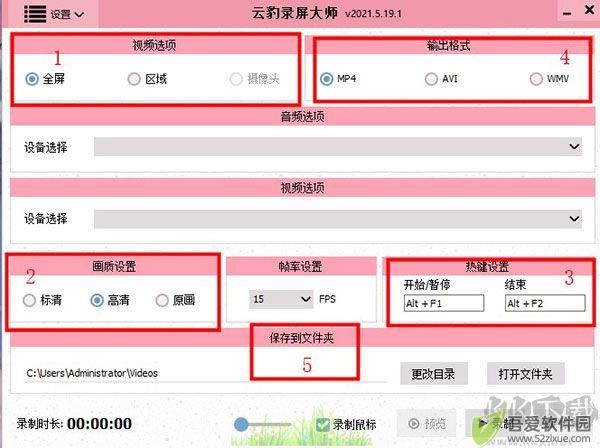Click the 预览 preview button
This screenshot has height=448, width=600.
click(x=427, y=424)
